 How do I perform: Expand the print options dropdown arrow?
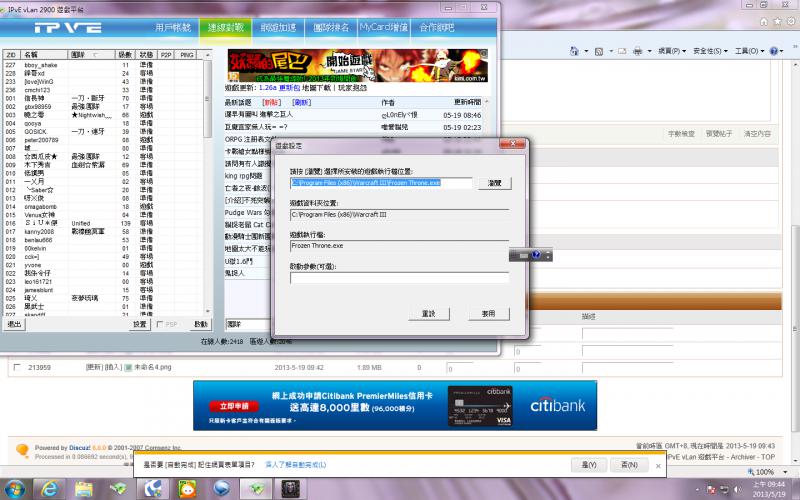(x=649, y=51)
